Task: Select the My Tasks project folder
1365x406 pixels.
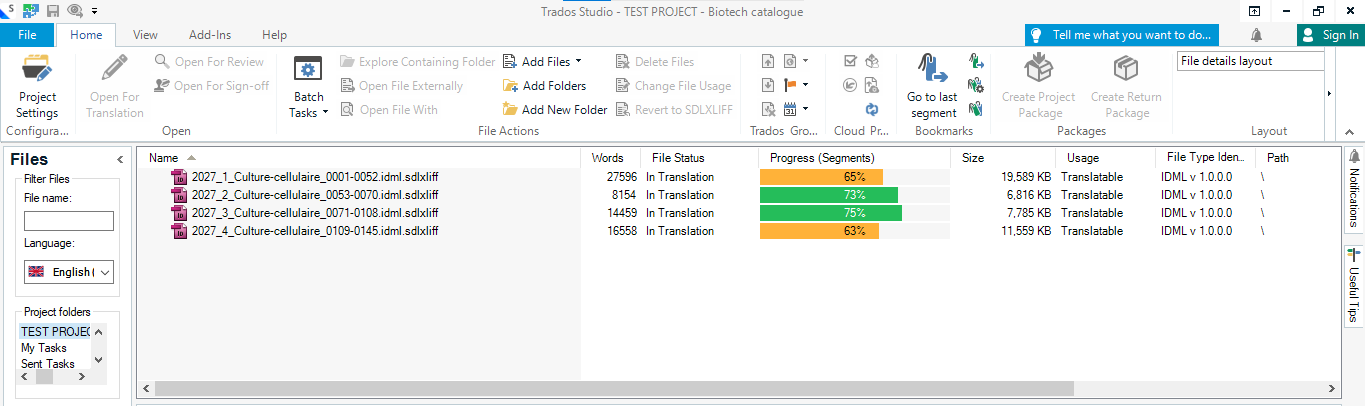Action: click(x=44, y=348)
